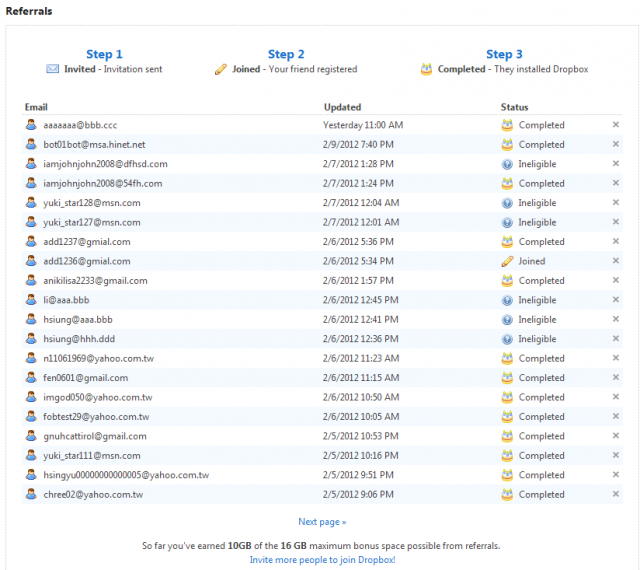Screen dimensions: 640x570
Task: Remove yuki_star111@msn.com referral with X
Action: [x=616, y=455]
